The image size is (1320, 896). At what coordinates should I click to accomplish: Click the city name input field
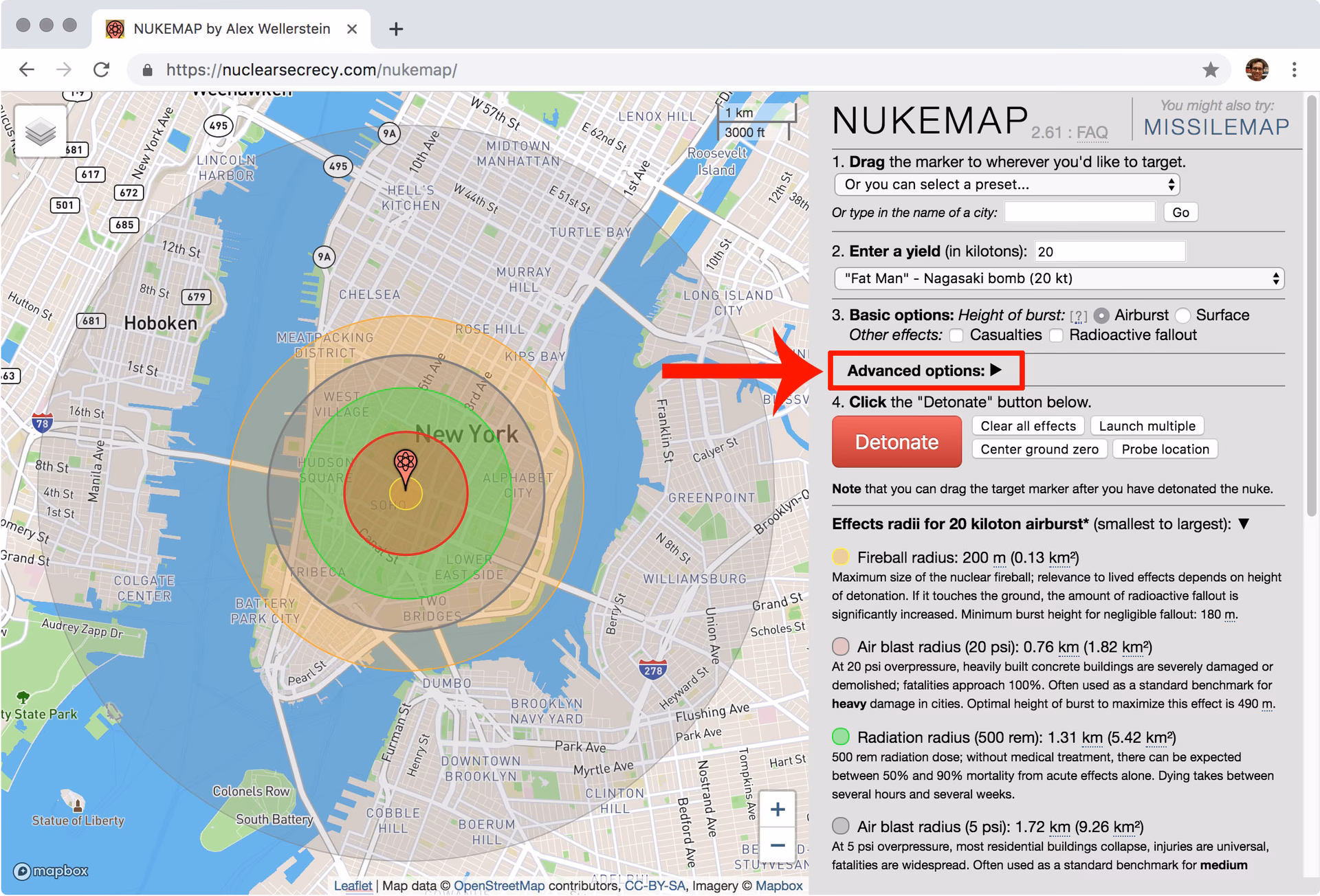(x=1079, y=212)
